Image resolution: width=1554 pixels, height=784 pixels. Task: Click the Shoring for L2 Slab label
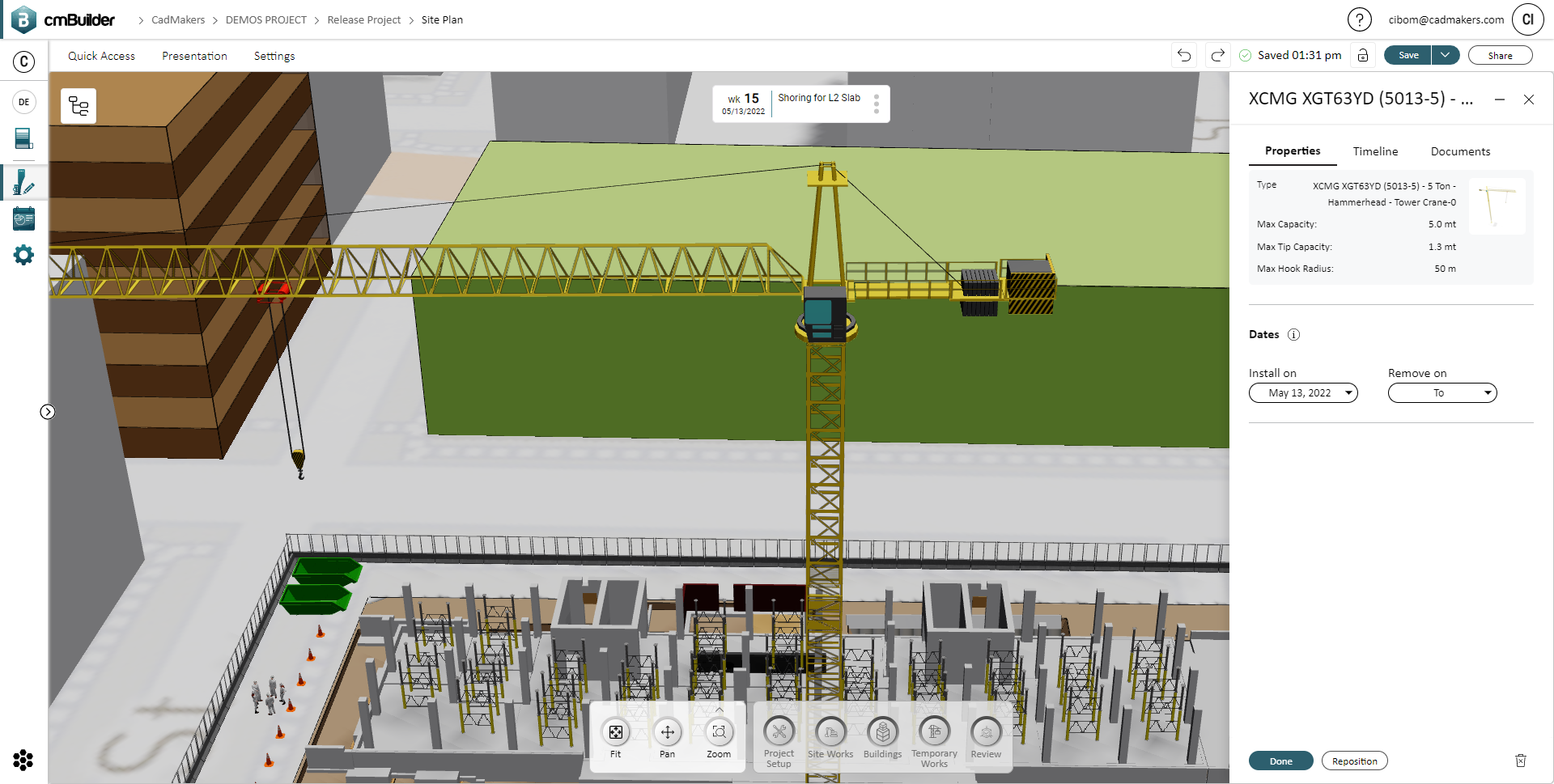[x=819, y=98]
